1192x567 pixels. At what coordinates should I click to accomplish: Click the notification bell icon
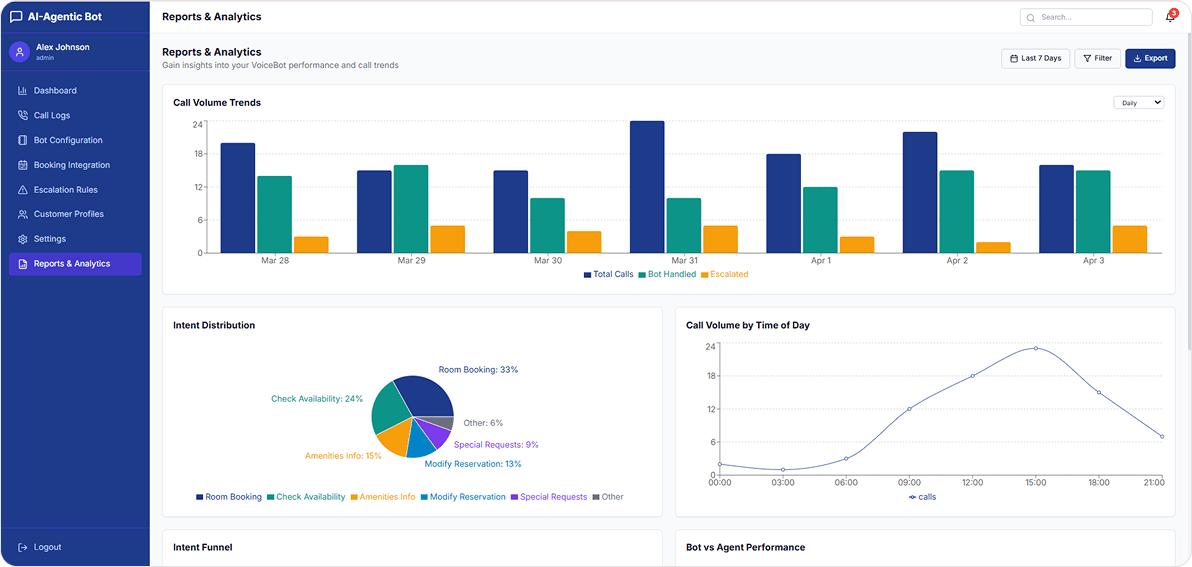pyautogui.click(x=1170, y=17)
